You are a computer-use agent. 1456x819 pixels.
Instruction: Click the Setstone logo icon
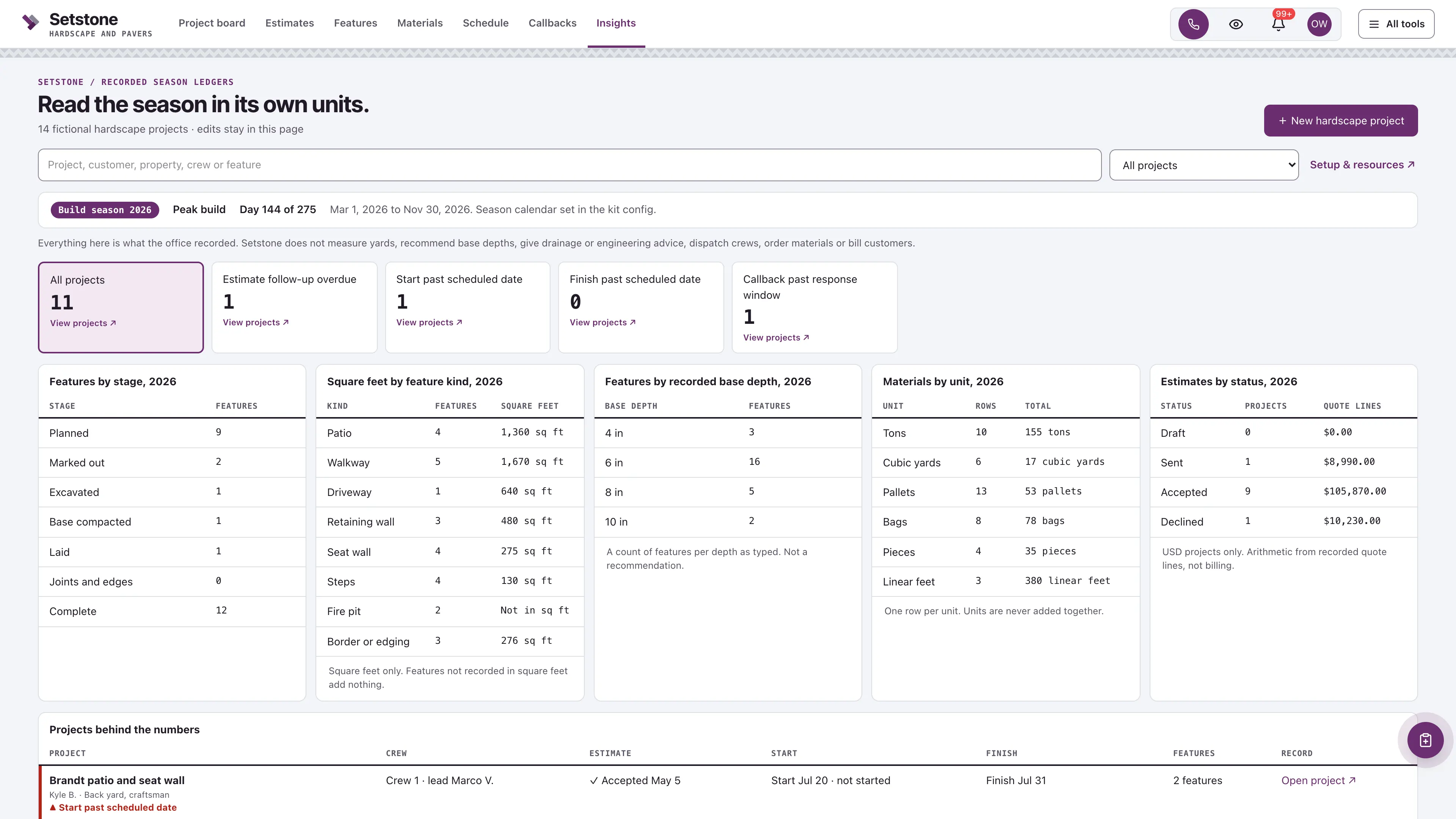[x=30, y=23]
